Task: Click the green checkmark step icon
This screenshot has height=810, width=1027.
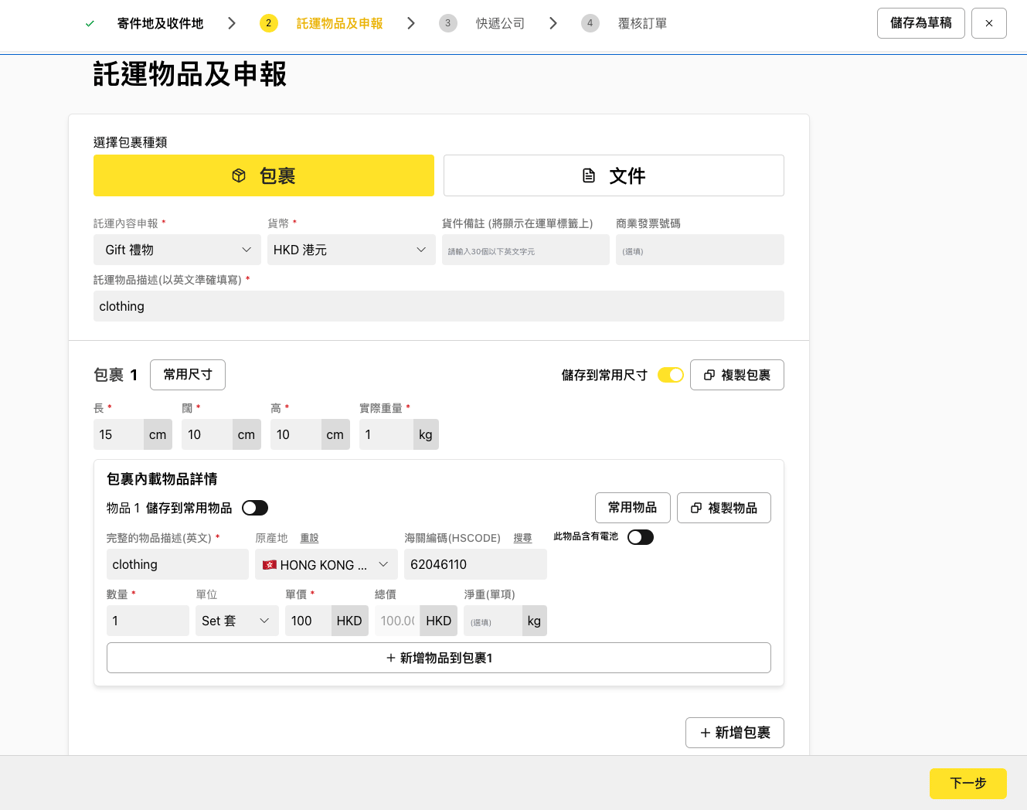Action: (90, 23)
